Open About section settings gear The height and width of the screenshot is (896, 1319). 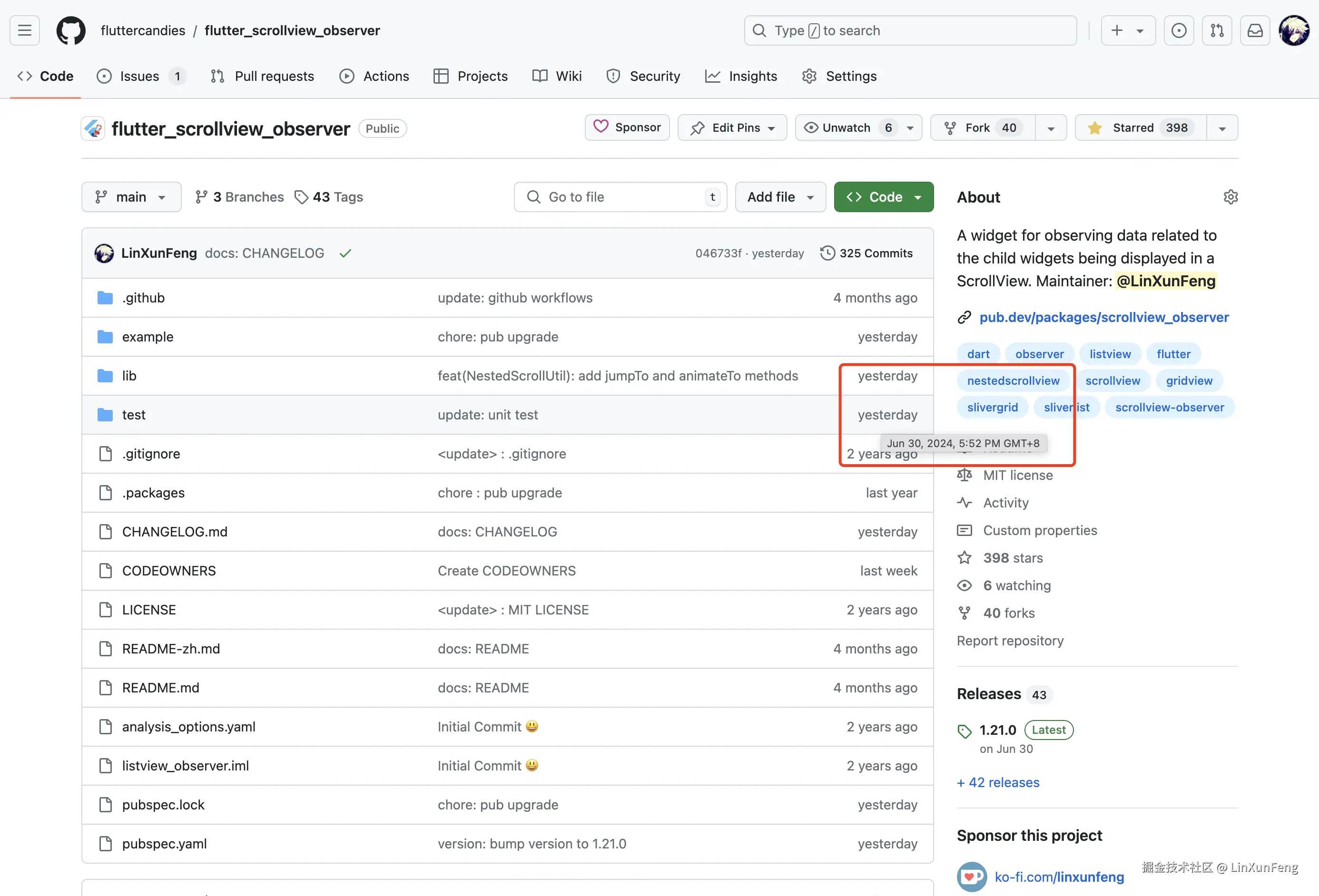(x=1230, y=197)
